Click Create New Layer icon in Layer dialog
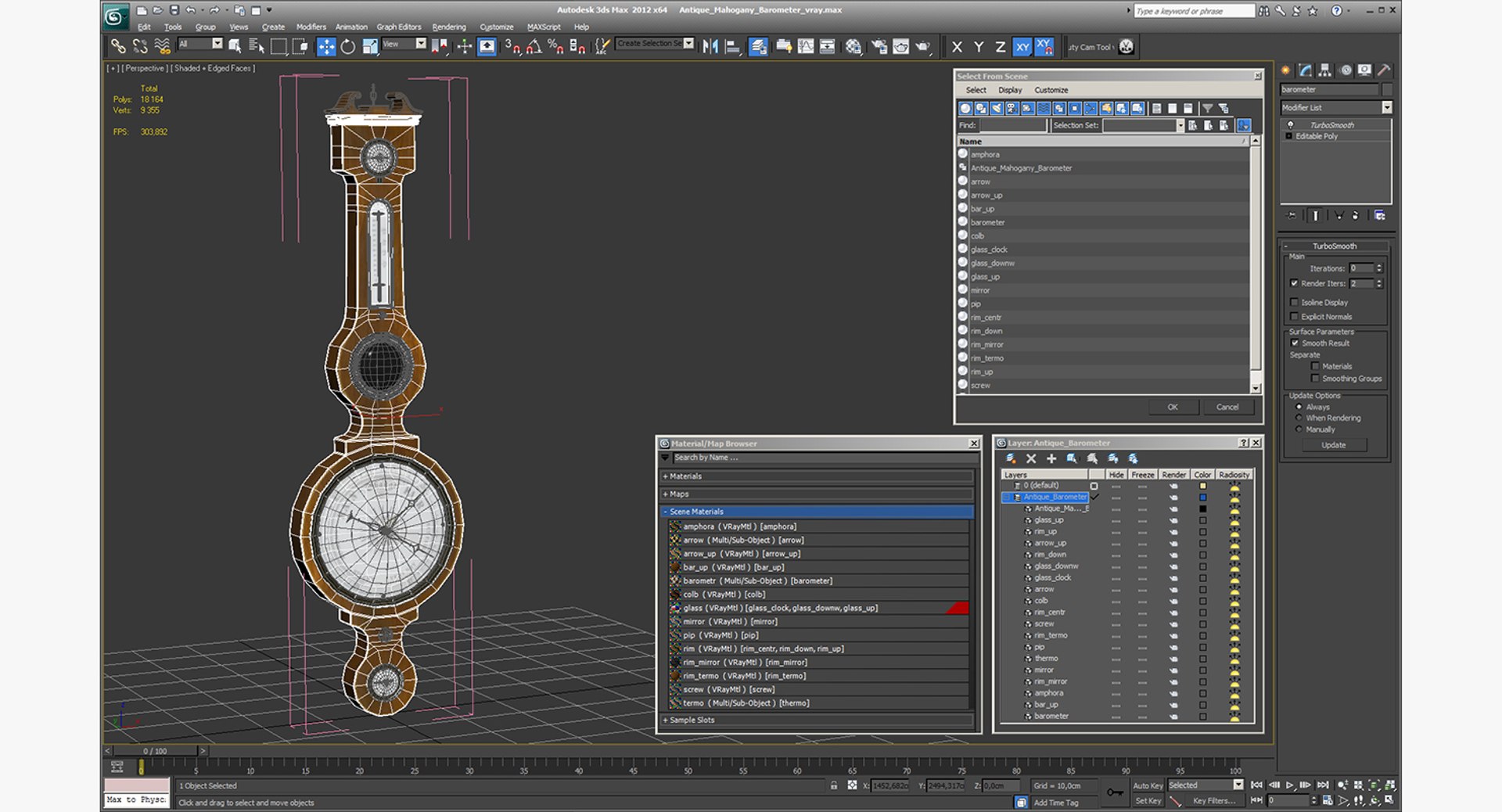 coord(1011,459)
